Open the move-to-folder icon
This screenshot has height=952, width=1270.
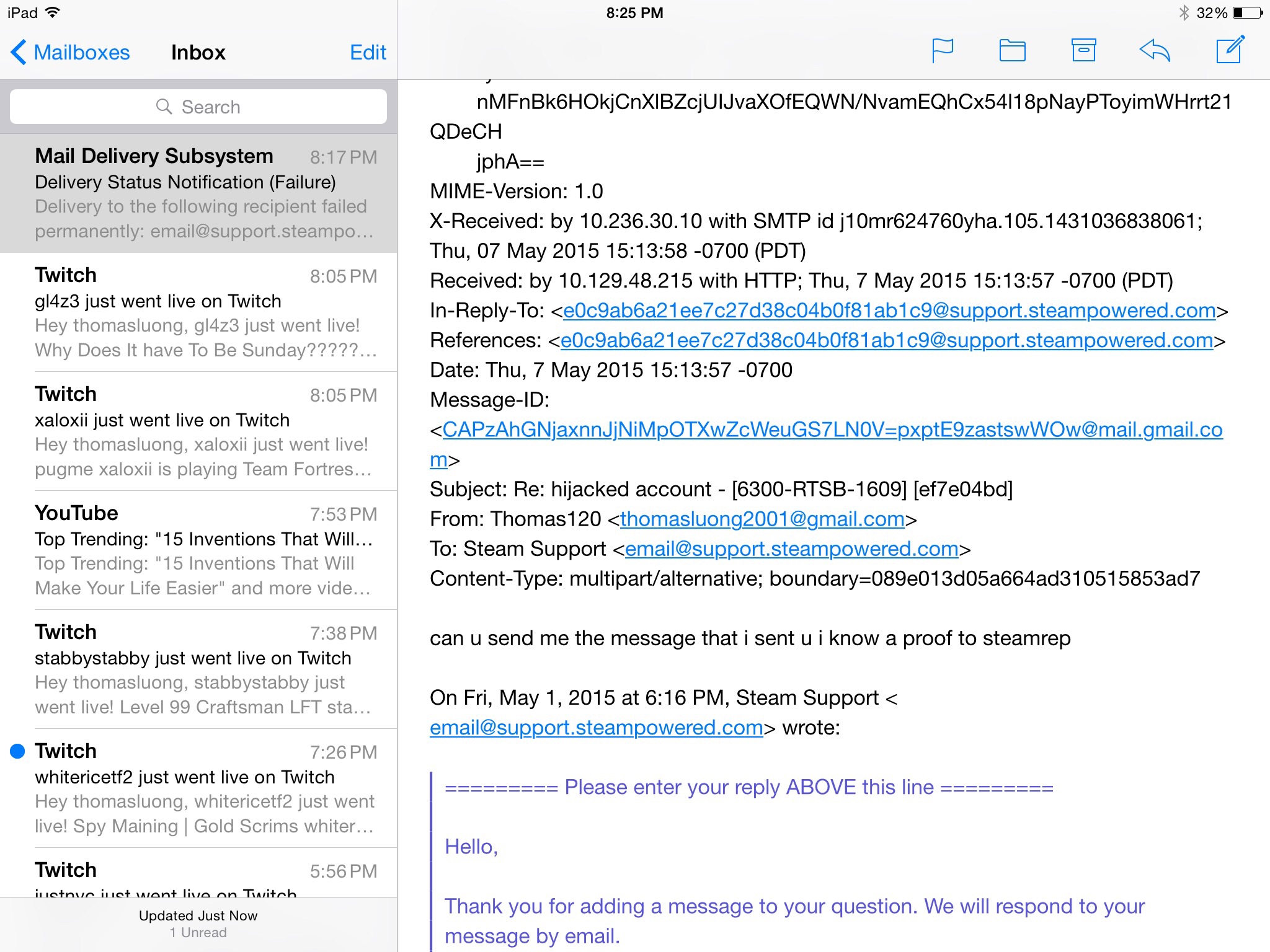pyautogui.click(x=1012, y=51)
